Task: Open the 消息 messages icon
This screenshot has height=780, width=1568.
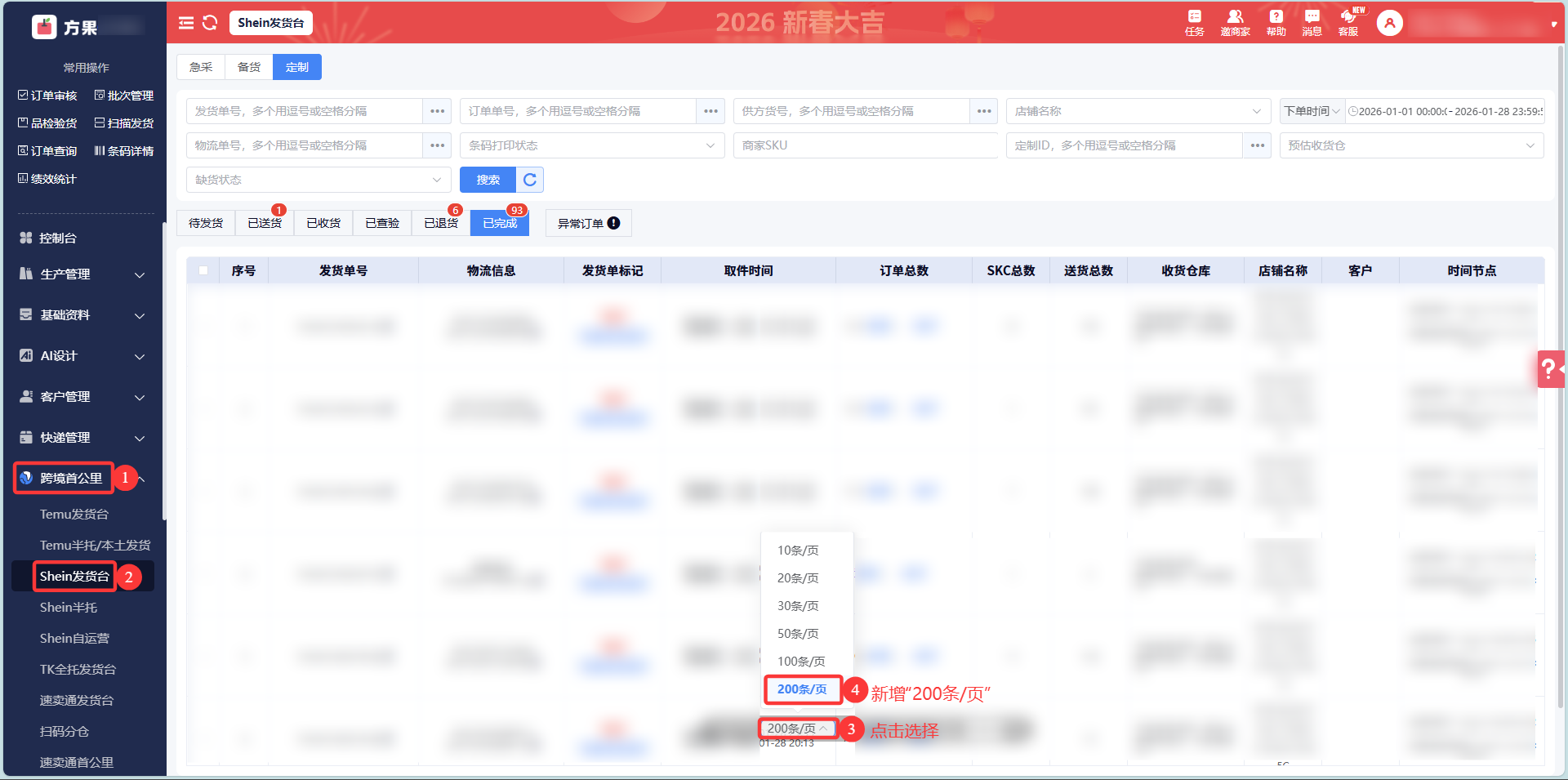Action: (x=1312, y=23)
